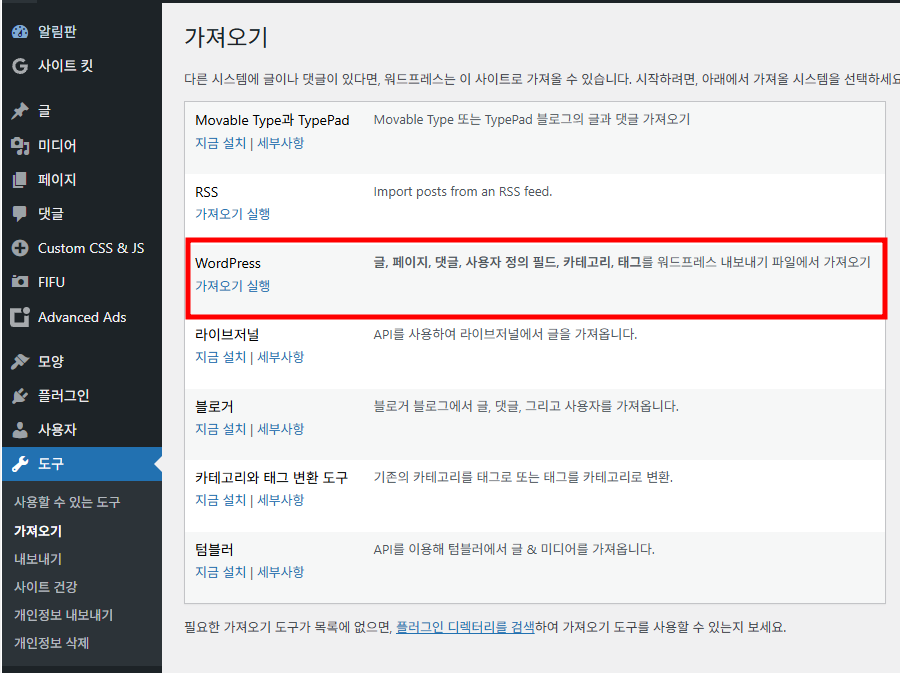This screenshot has height=673, width=900.
Task: Click the Advanced Ads icon
Action: (20, 317)
